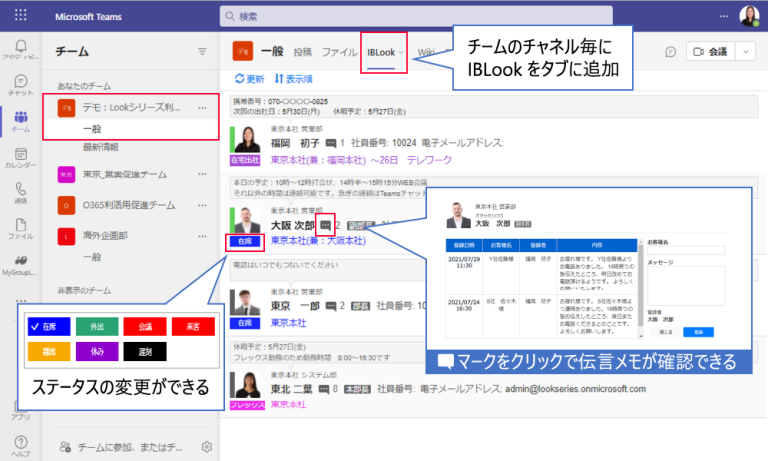
Task: Choose the green 外出 status option
Action: [96, 325]
